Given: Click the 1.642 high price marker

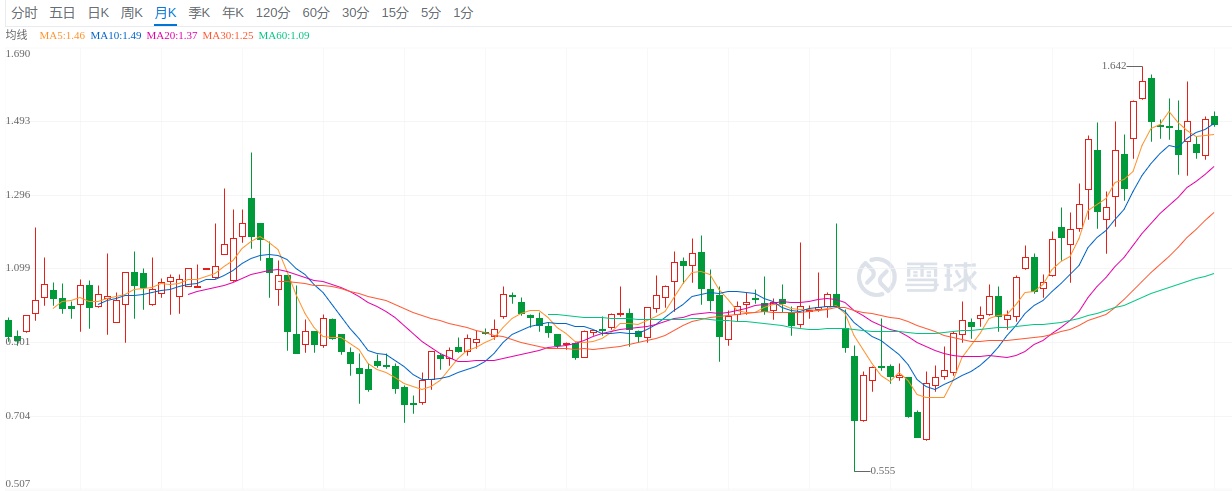Looking at the screenshot, I should point(1114,66).
